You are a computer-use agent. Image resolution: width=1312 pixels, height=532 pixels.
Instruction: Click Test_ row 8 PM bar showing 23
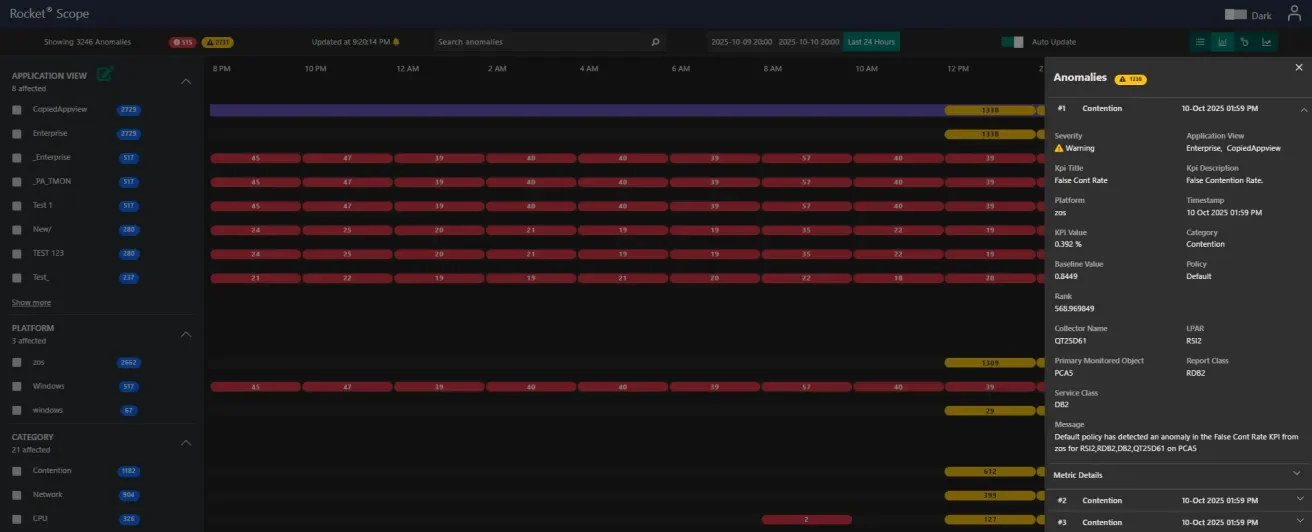pos(255,278)
